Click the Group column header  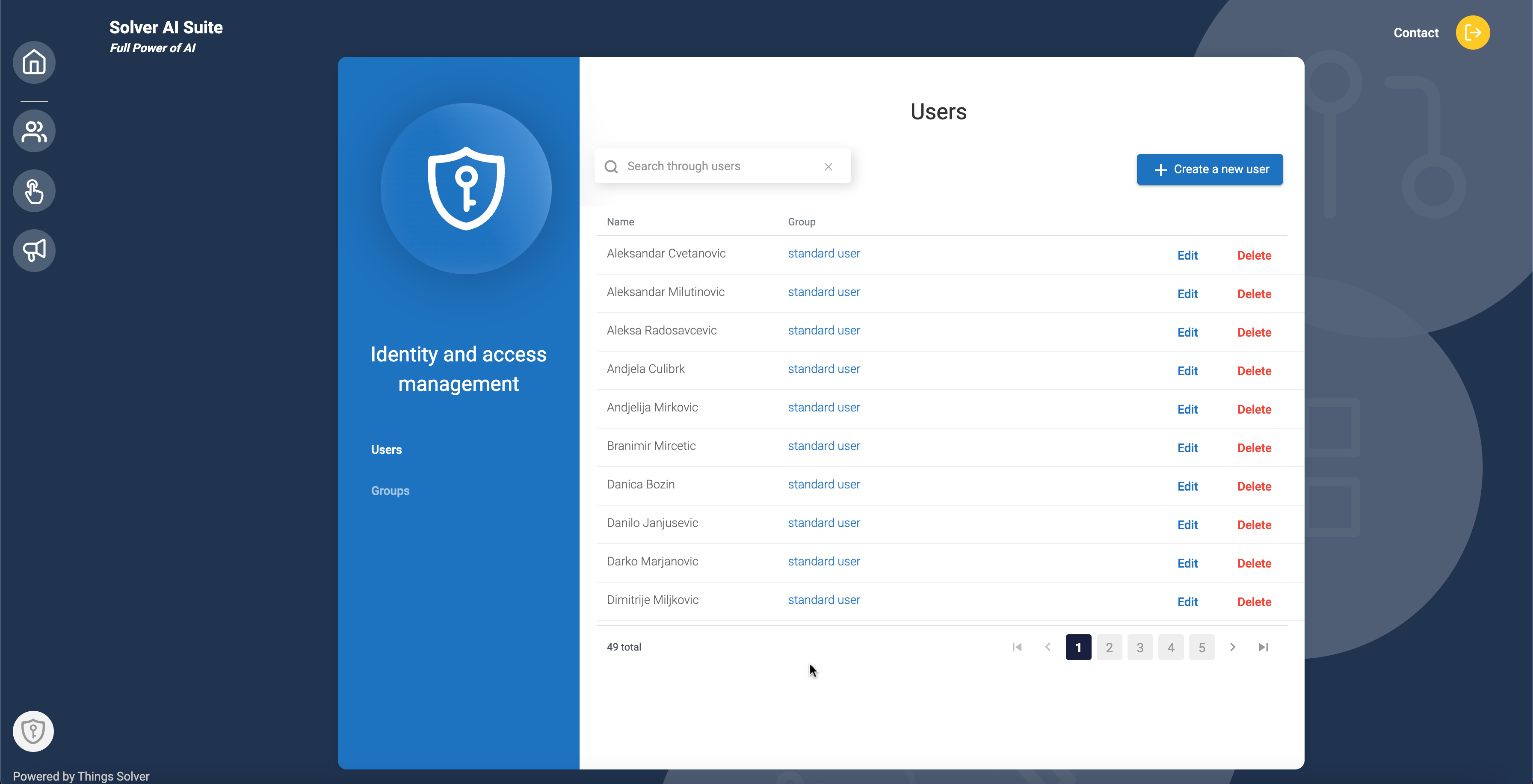click(802, 222)
